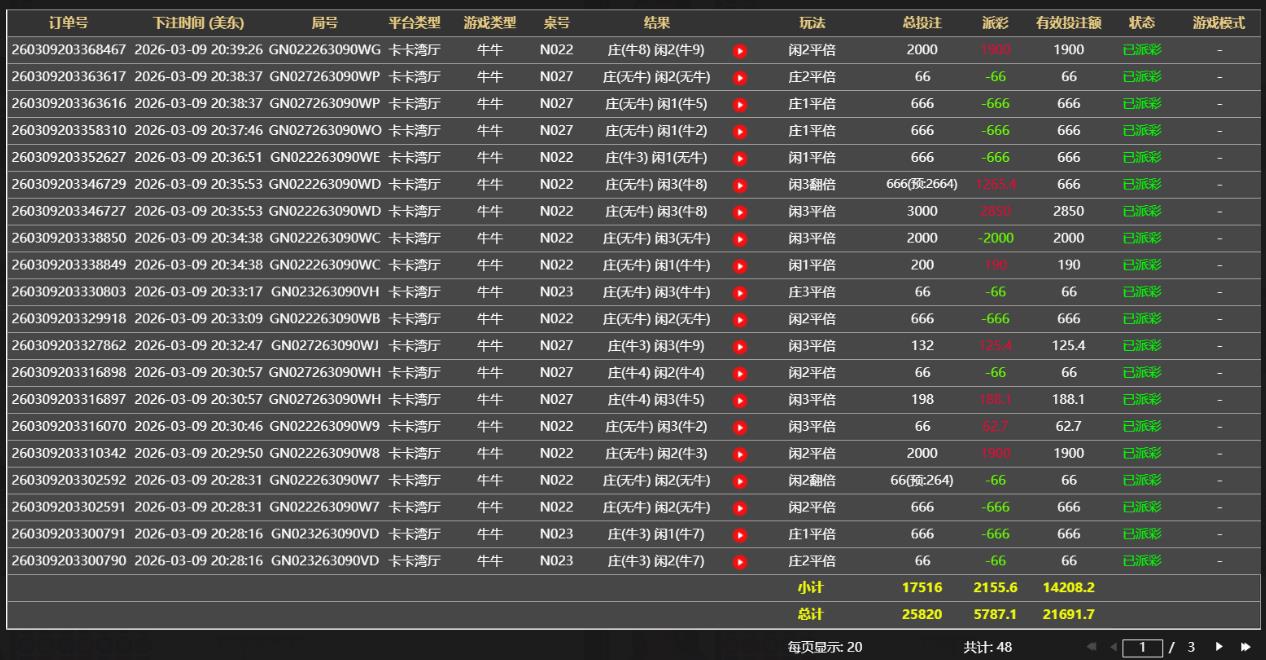The width and height of the screenshot is (1266, 660).
Task: Click the 有效投注额 column header
Action: click(1068, 23)
